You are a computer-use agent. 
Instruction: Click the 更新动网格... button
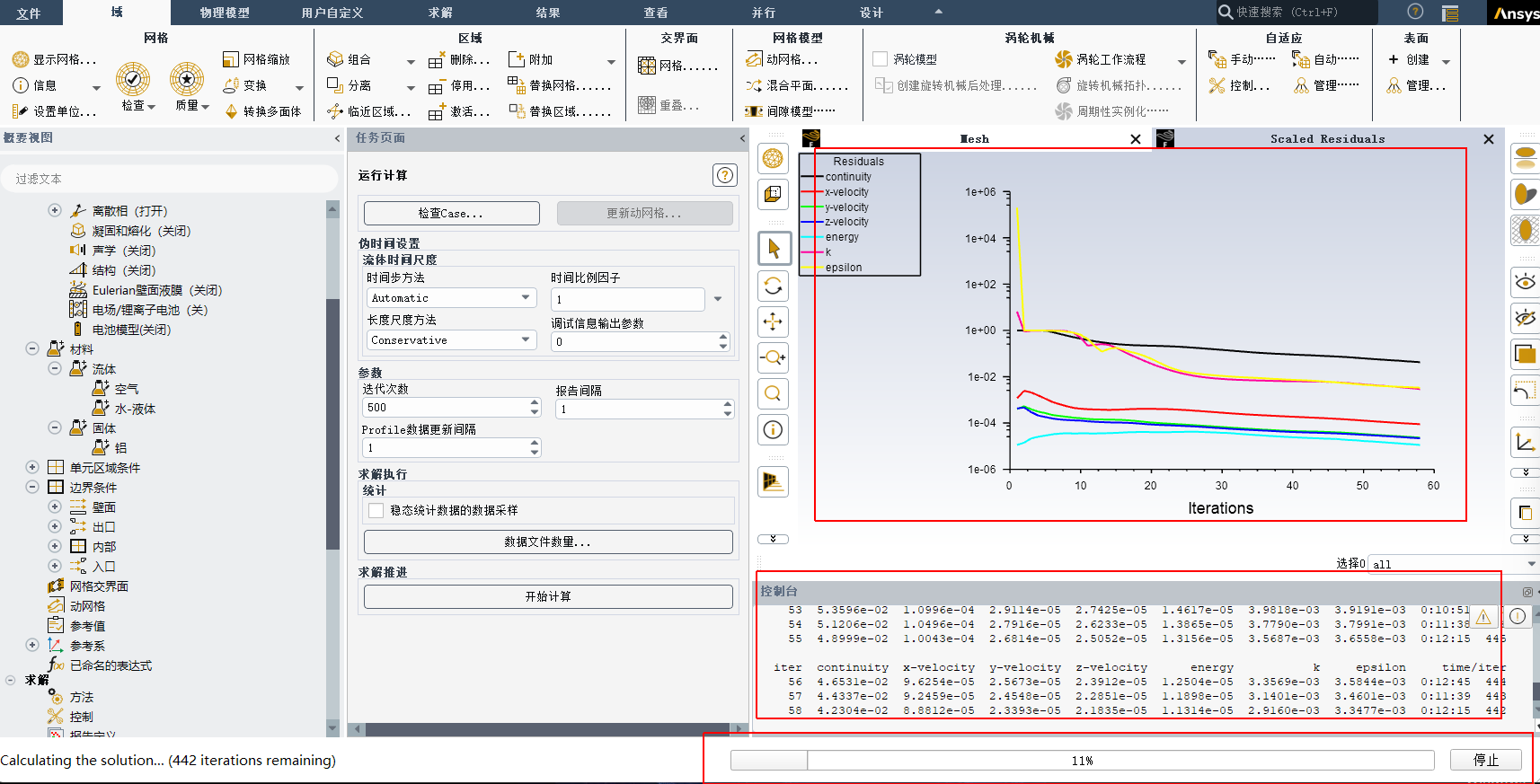(x=644, y=213)
